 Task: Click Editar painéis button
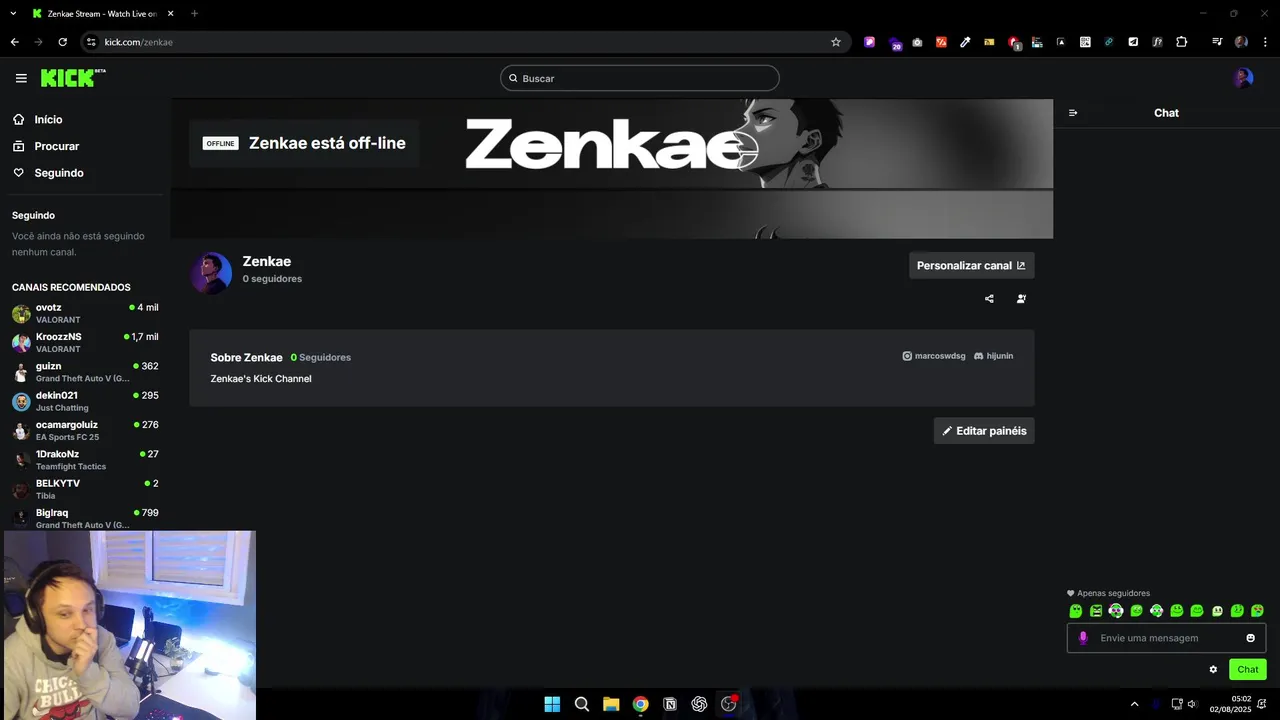[x=984, y=431]
